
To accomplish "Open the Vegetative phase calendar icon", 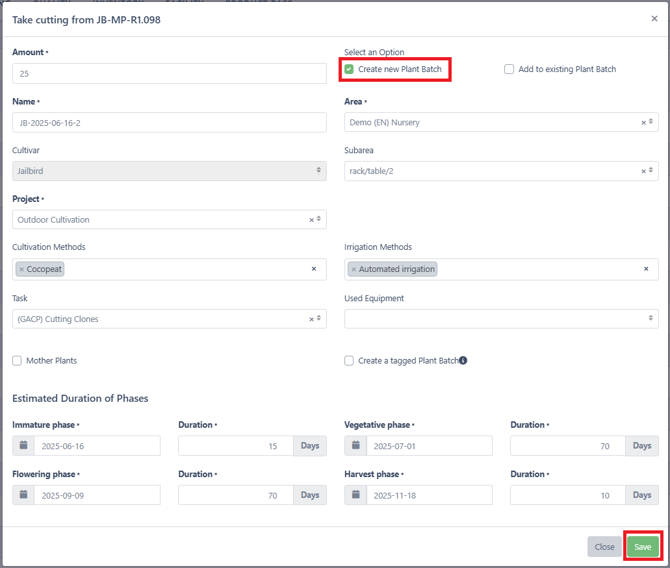I will click(356, 445).
